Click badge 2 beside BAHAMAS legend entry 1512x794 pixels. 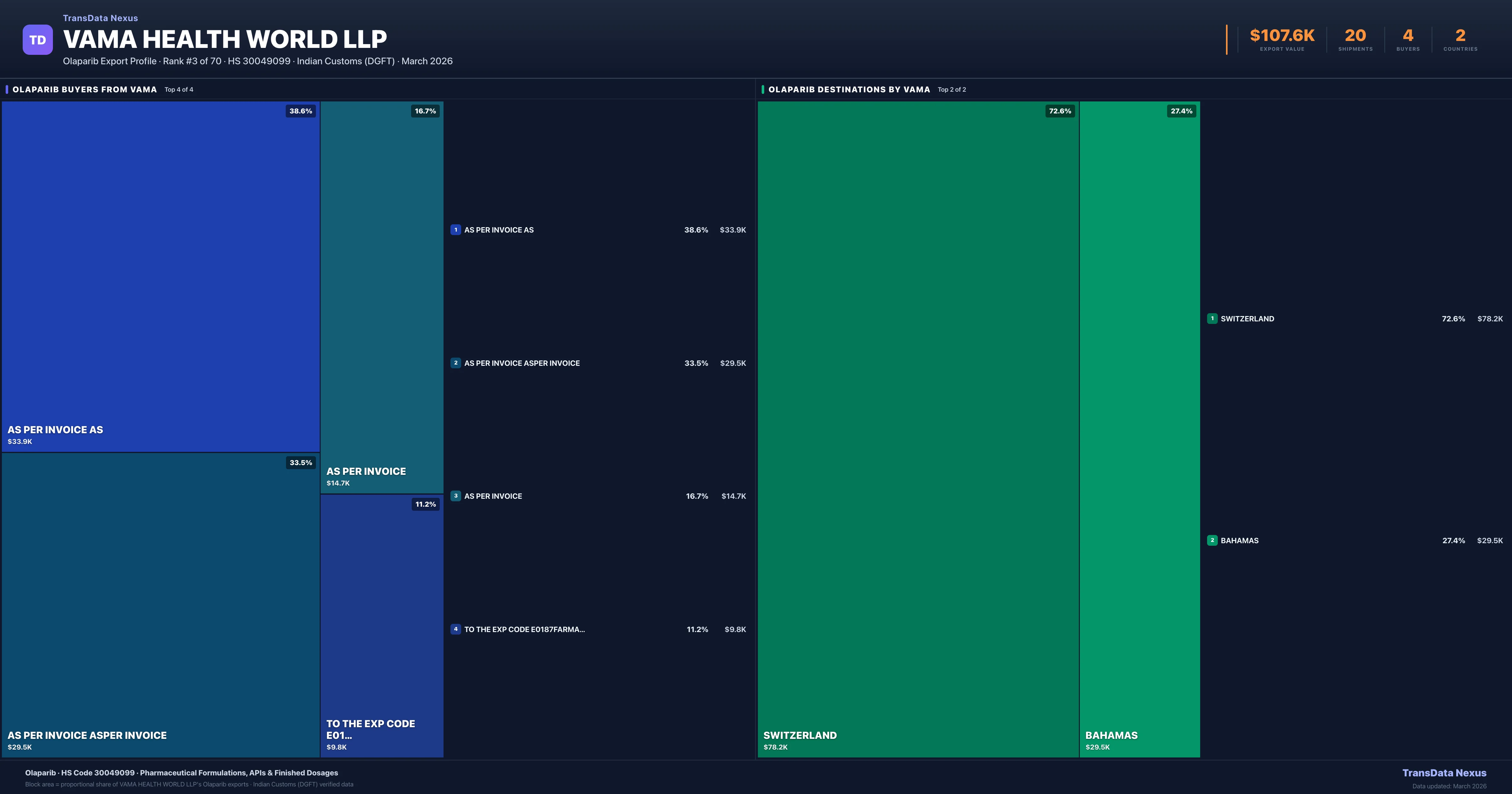1213,540
